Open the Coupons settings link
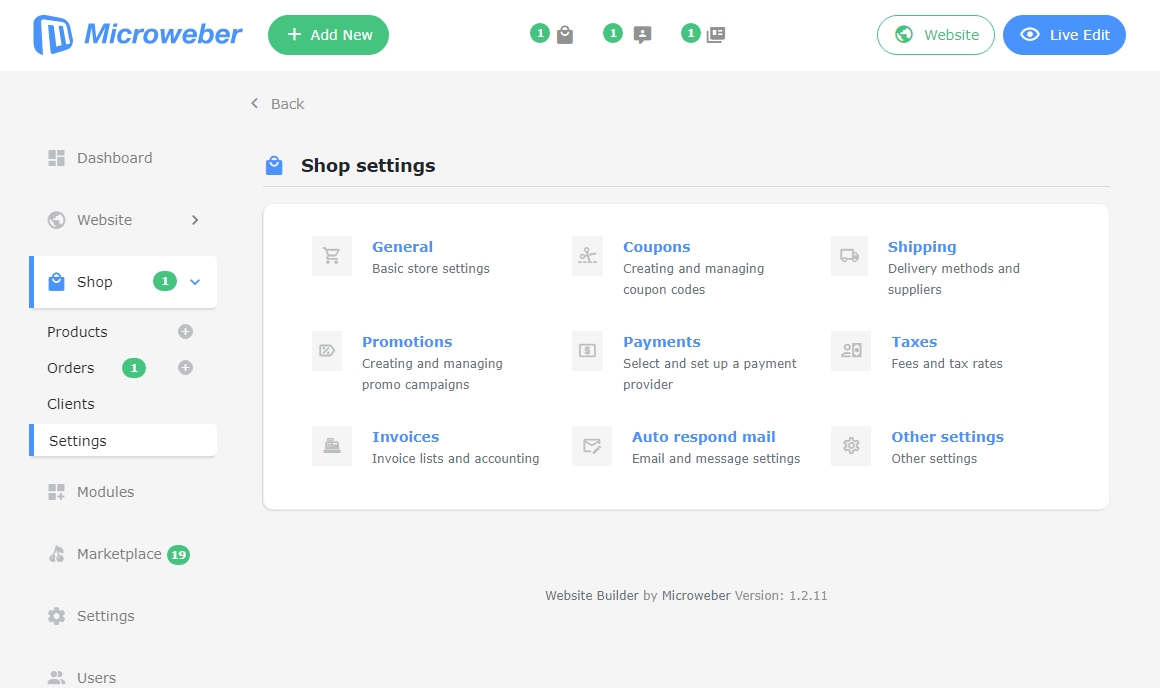Viewport: 1160px width, 688px height. [657, 247]
